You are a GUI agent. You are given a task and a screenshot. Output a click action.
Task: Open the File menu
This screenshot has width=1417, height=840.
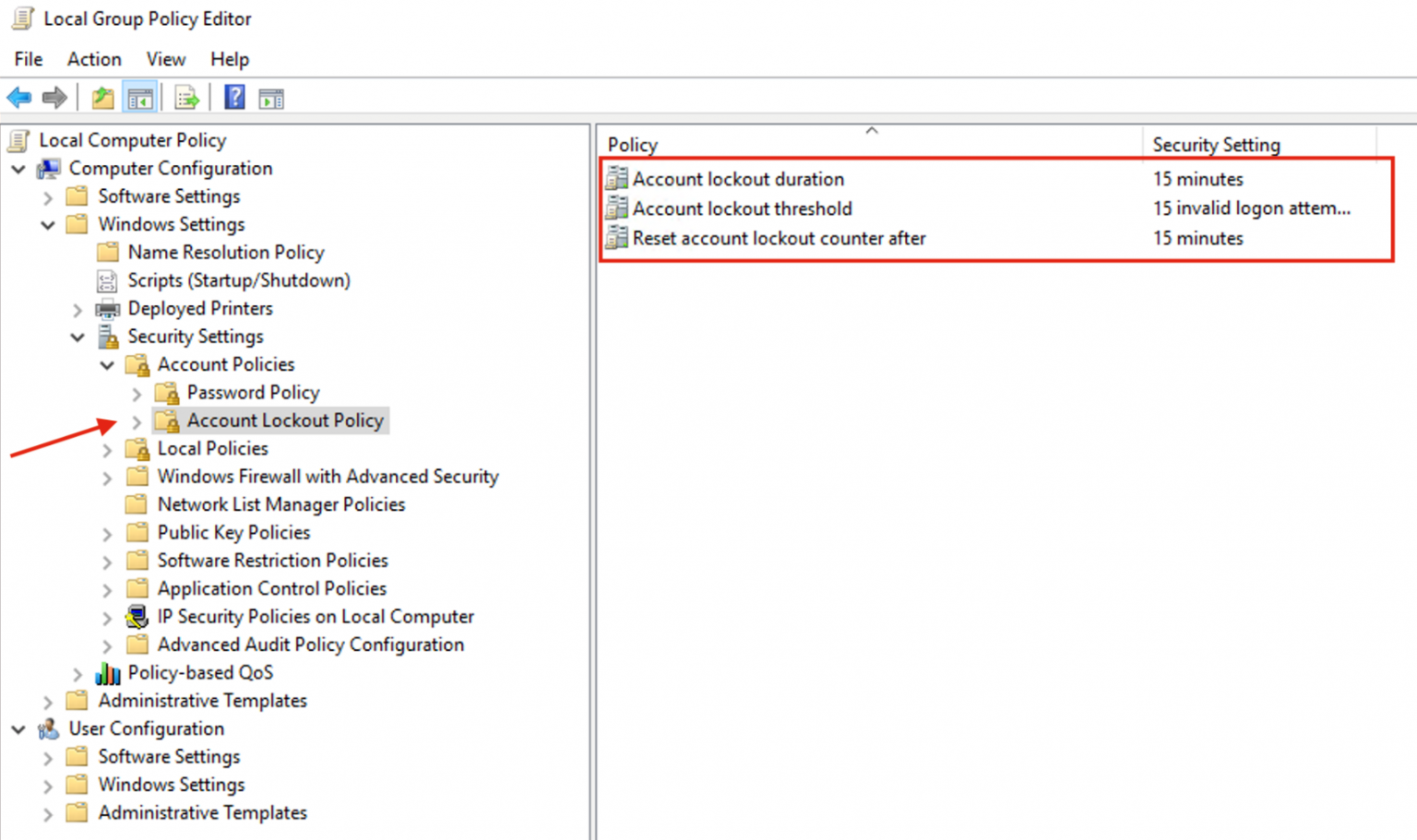point(28,59)
